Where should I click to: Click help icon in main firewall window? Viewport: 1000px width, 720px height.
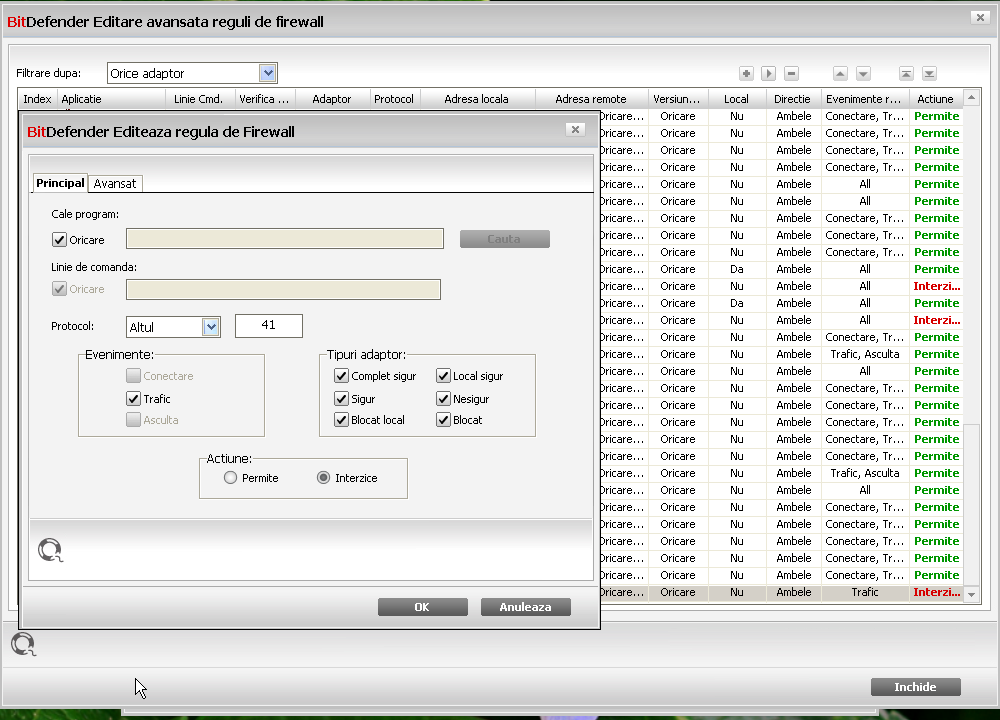coord(23,644)
